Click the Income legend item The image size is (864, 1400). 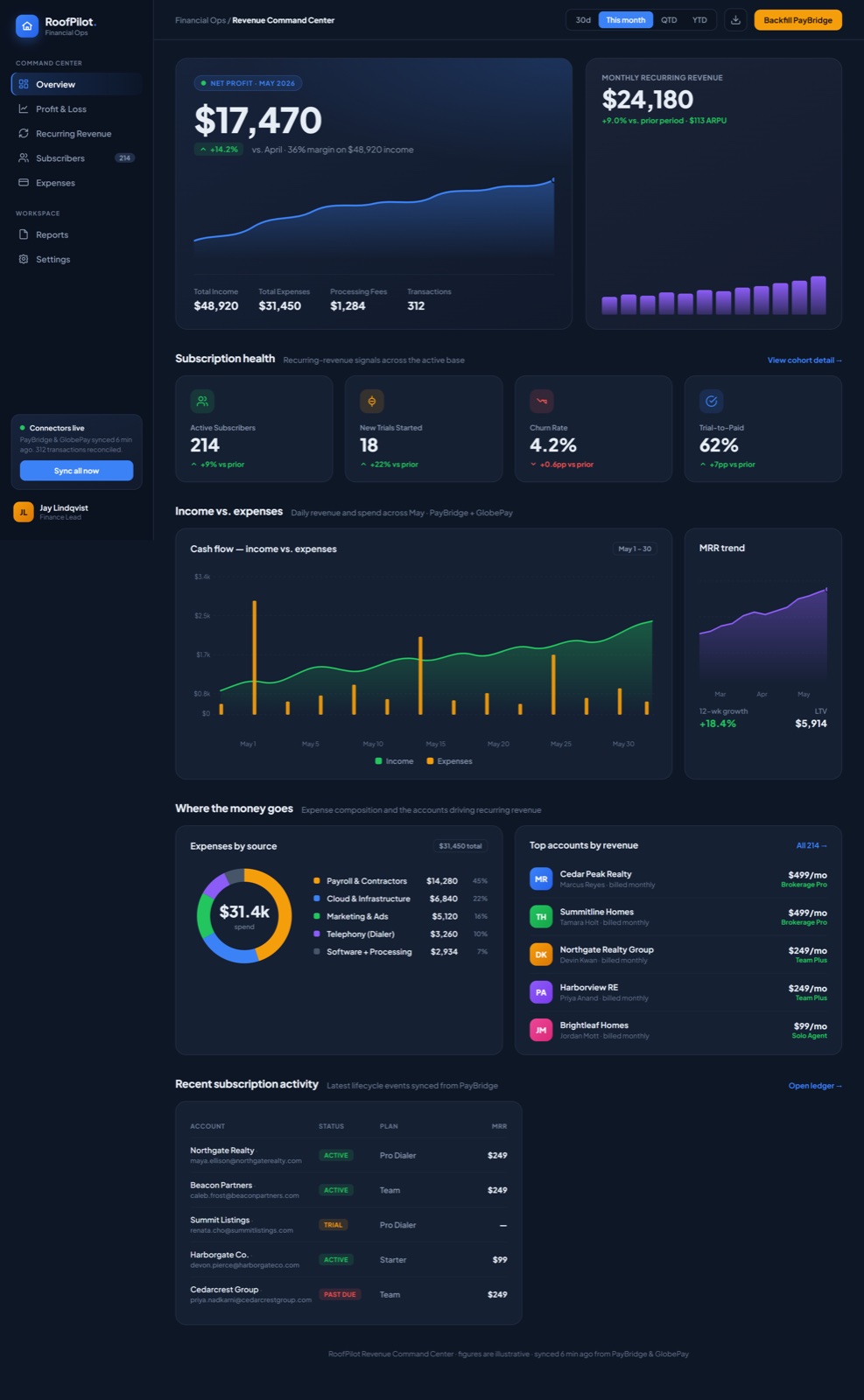pyautogui.click(x=395, y=761)
